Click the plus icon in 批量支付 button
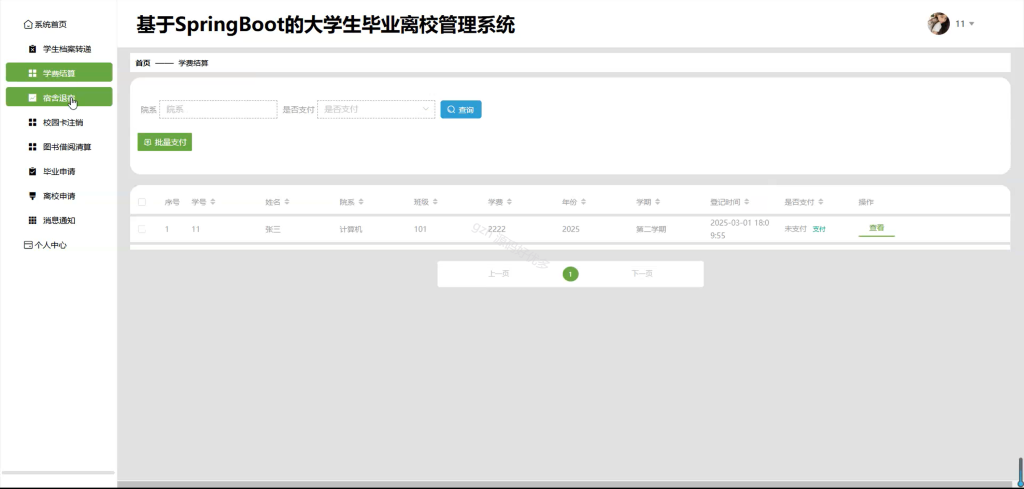This screenshot has width=1024, height=489. point(148,142)
